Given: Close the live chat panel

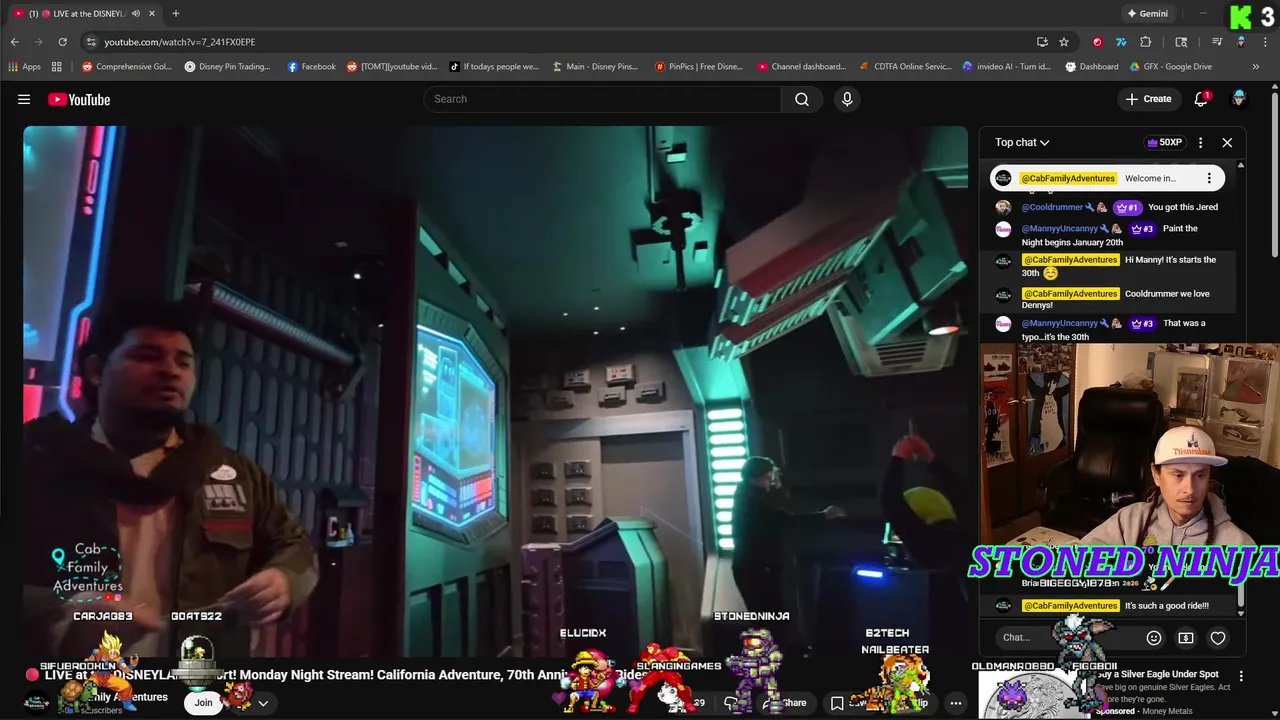Looking at the screenshot, I should [1227, 142].
